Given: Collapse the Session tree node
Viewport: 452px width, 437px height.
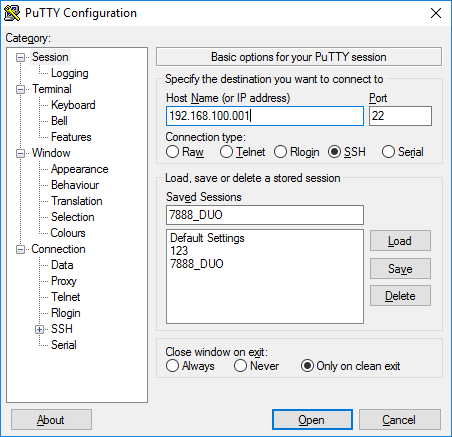Looking at the screenshot, I should [x=20, y=57].
